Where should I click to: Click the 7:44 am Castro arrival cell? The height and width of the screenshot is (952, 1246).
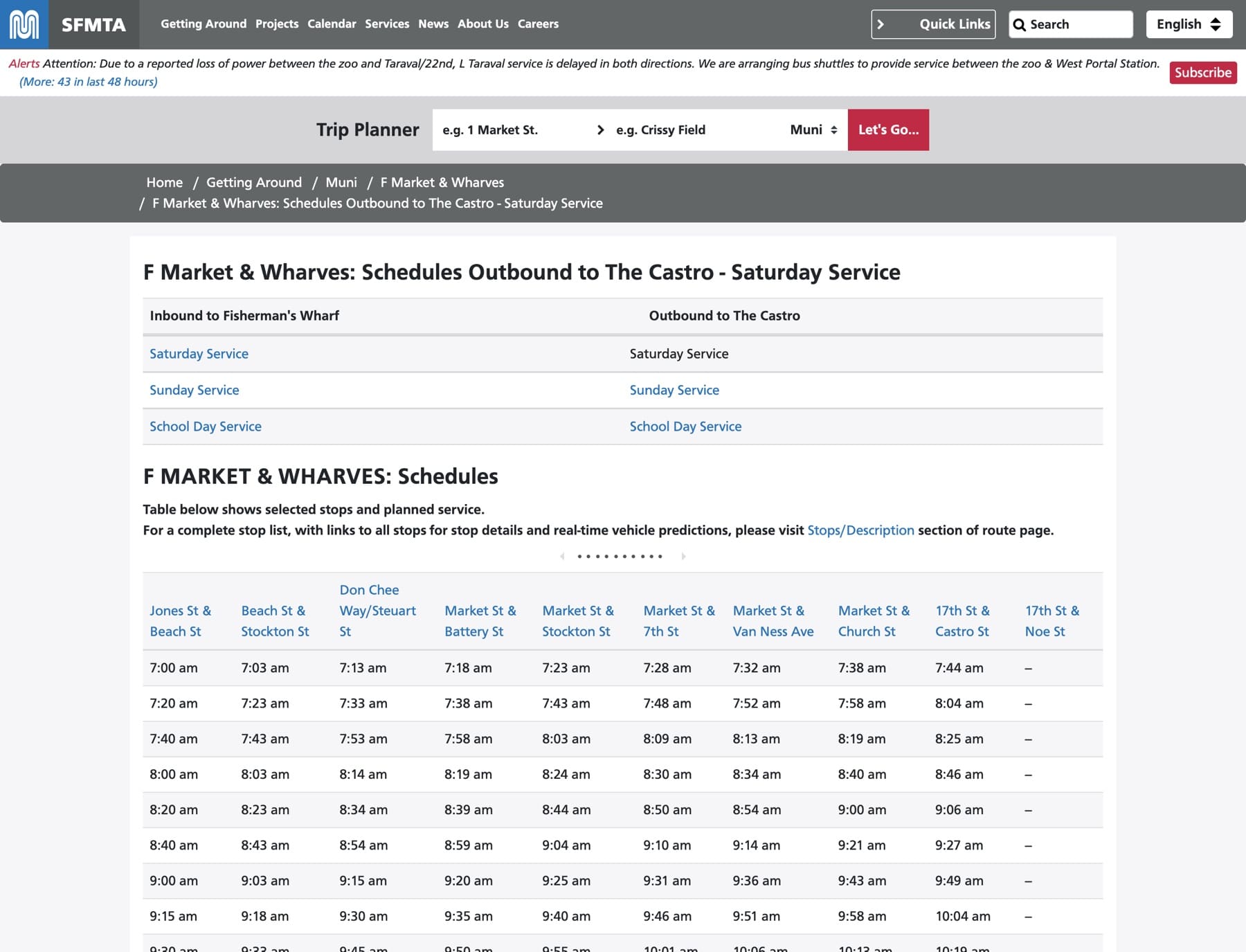click(x=959, y=668)
